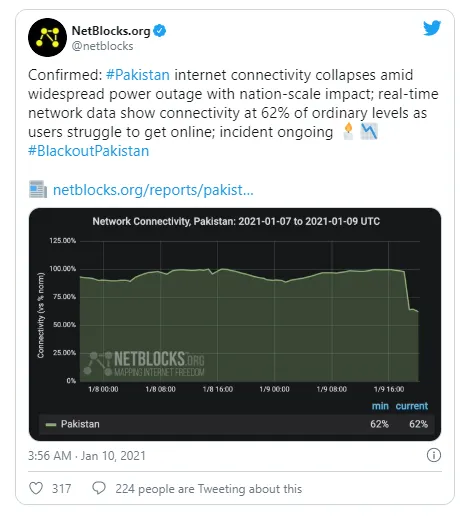Screen dimensions: 466x517
Task: Open the @netblocks handle
Action: coord(102,46)
